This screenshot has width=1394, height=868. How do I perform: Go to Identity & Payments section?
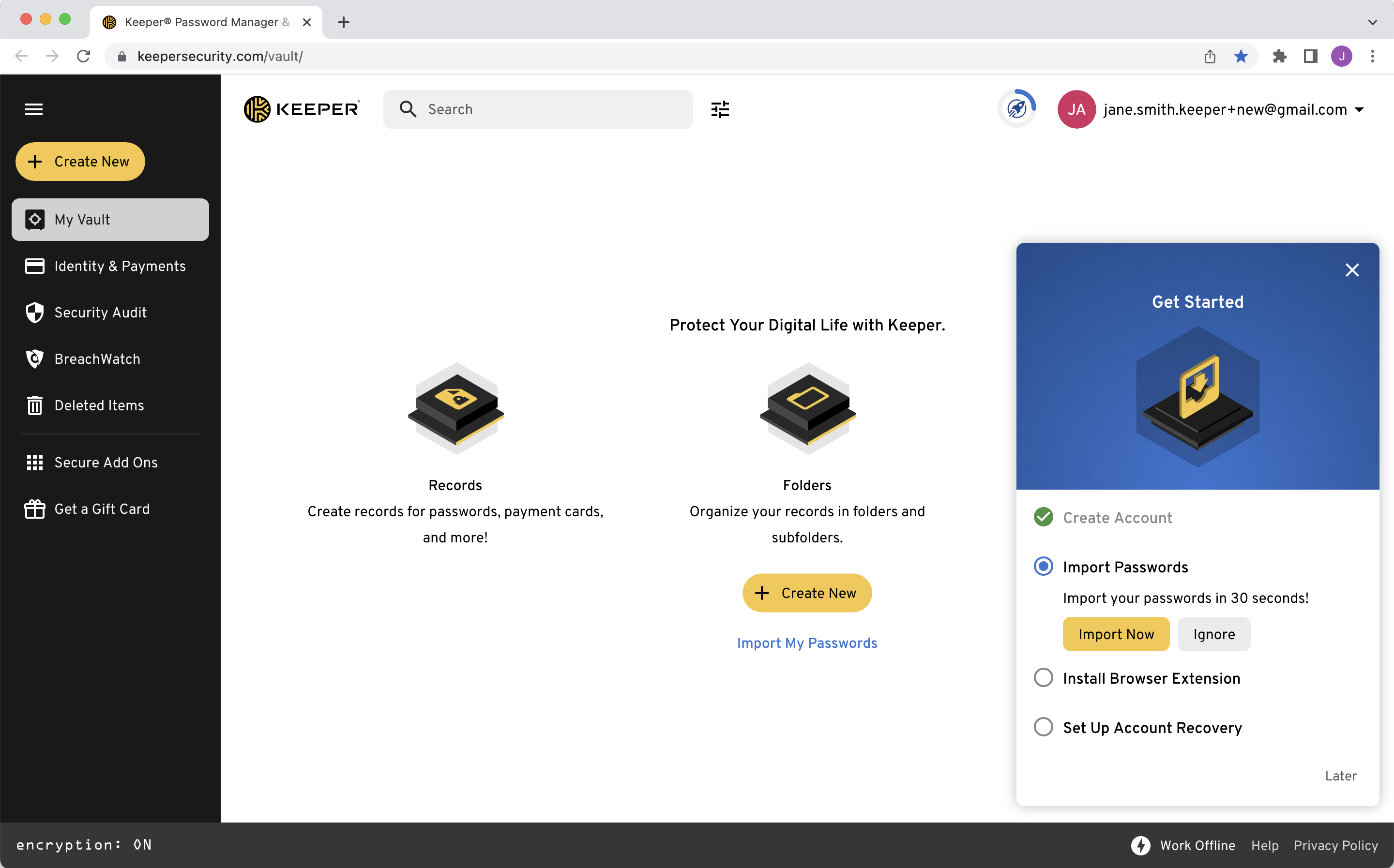[120, 266]
